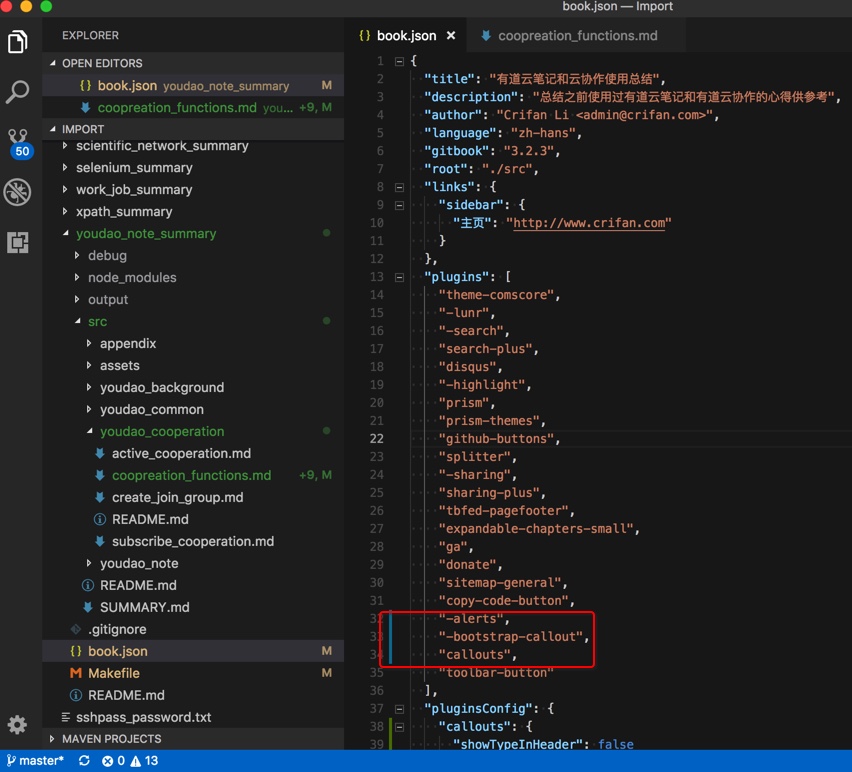
Task: Fold the callouts block at line 38
Action: click(399, 727)
